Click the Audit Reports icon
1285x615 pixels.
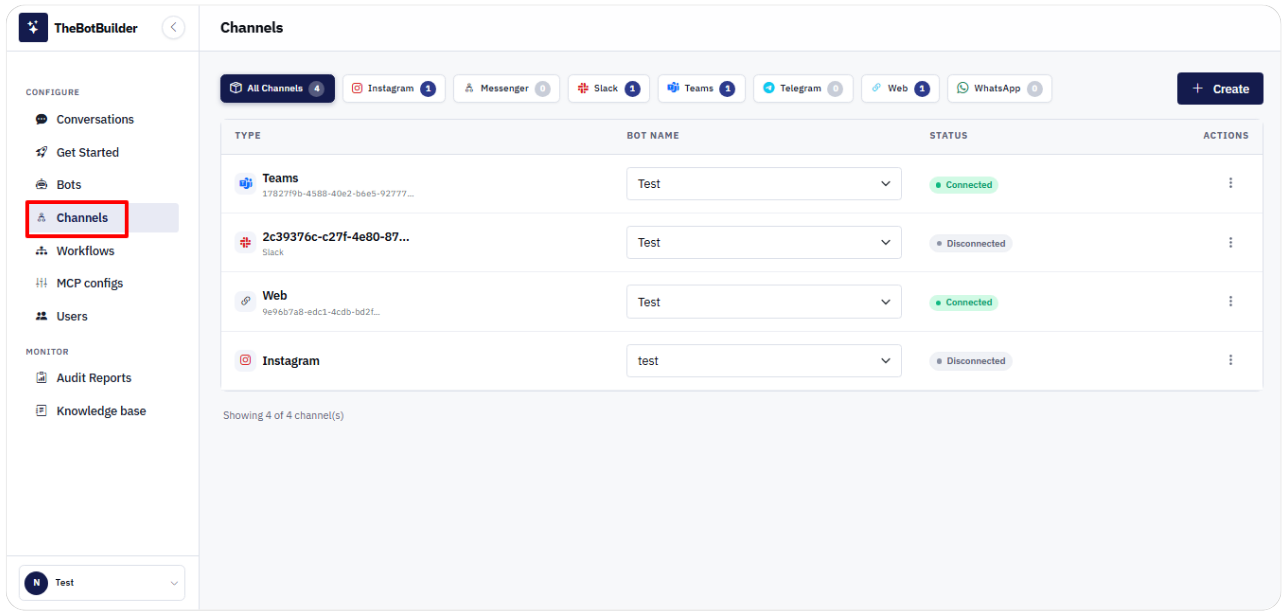point(41,378)
